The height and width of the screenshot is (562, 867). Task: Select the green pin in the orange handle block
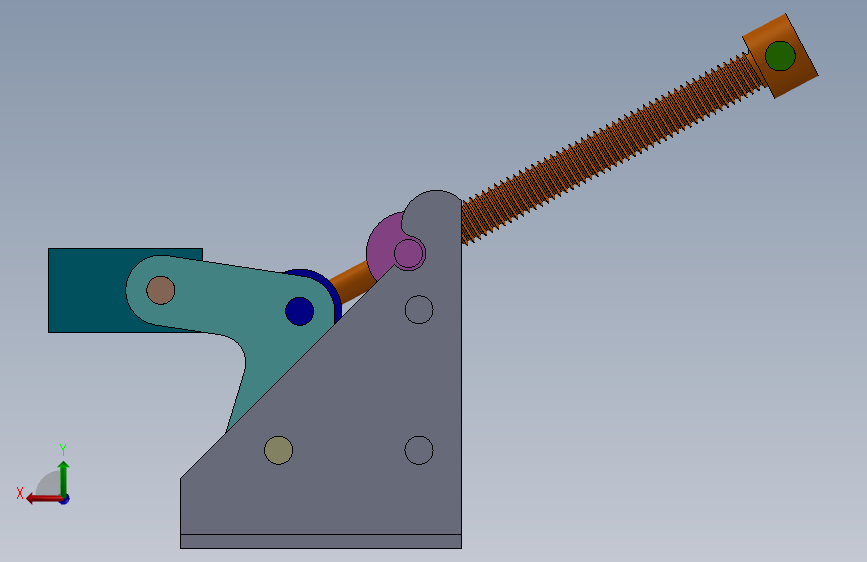[780, 56]
